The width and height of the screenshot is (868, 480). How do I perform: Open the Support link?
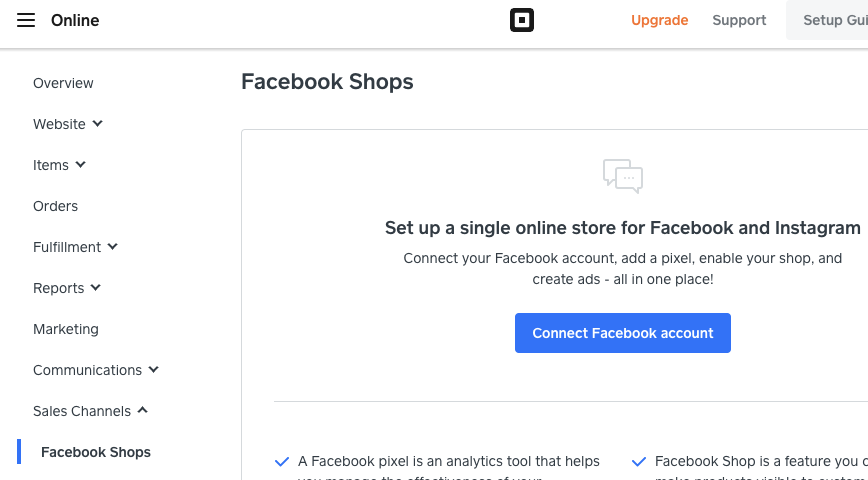(x=739, y=20)
